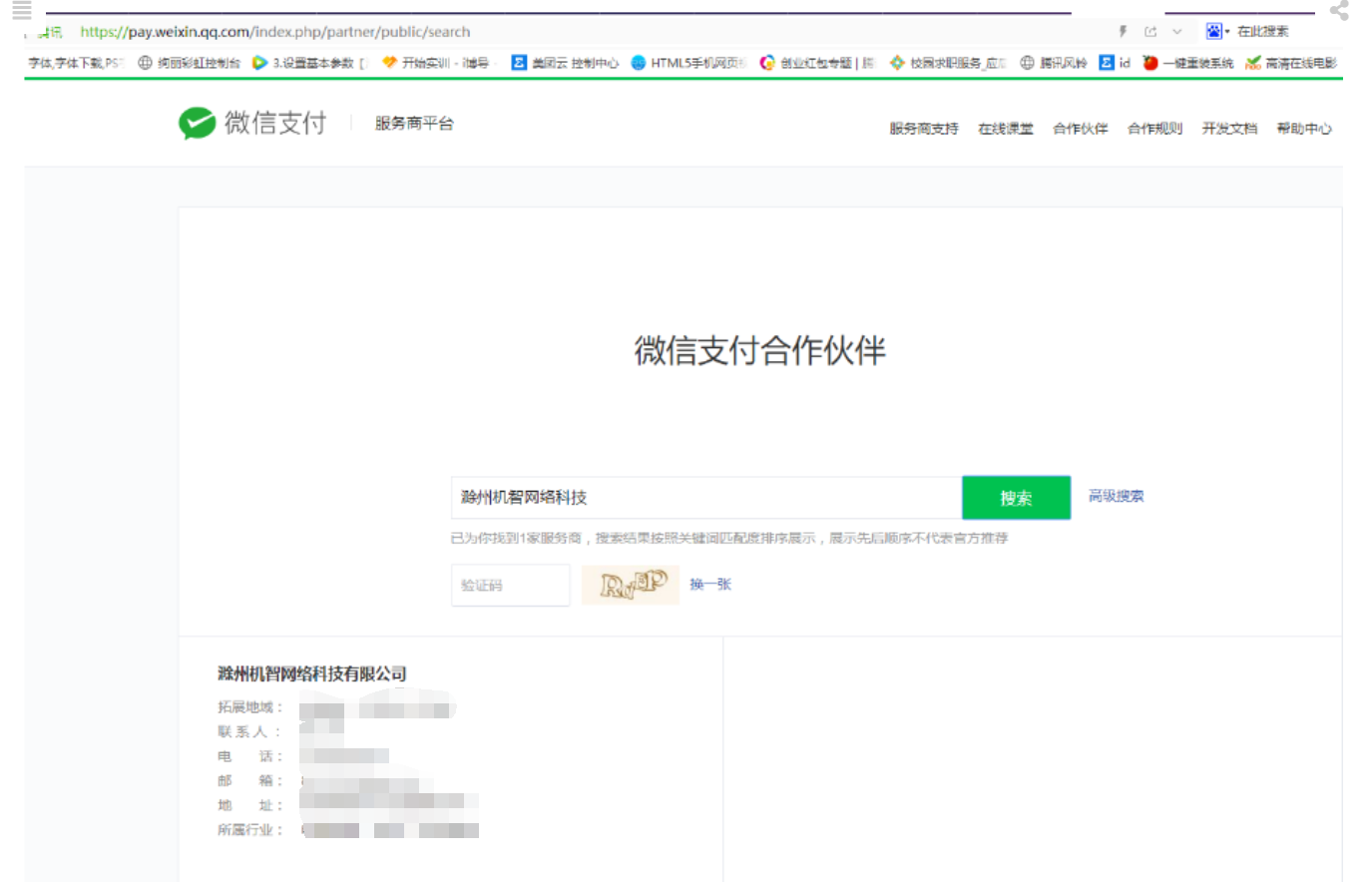
Task: Open the 字体,字体下载 bookmark
Action: [75, 63]
